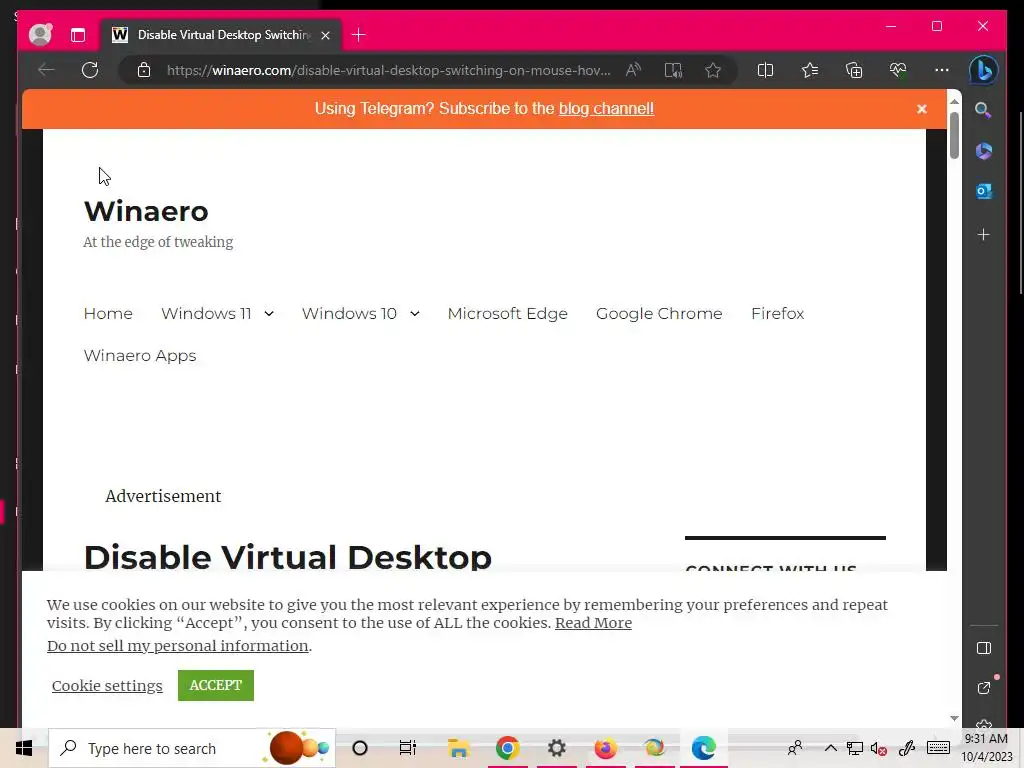Switch to Microsoft Edge on taskbar

point(703,748)
